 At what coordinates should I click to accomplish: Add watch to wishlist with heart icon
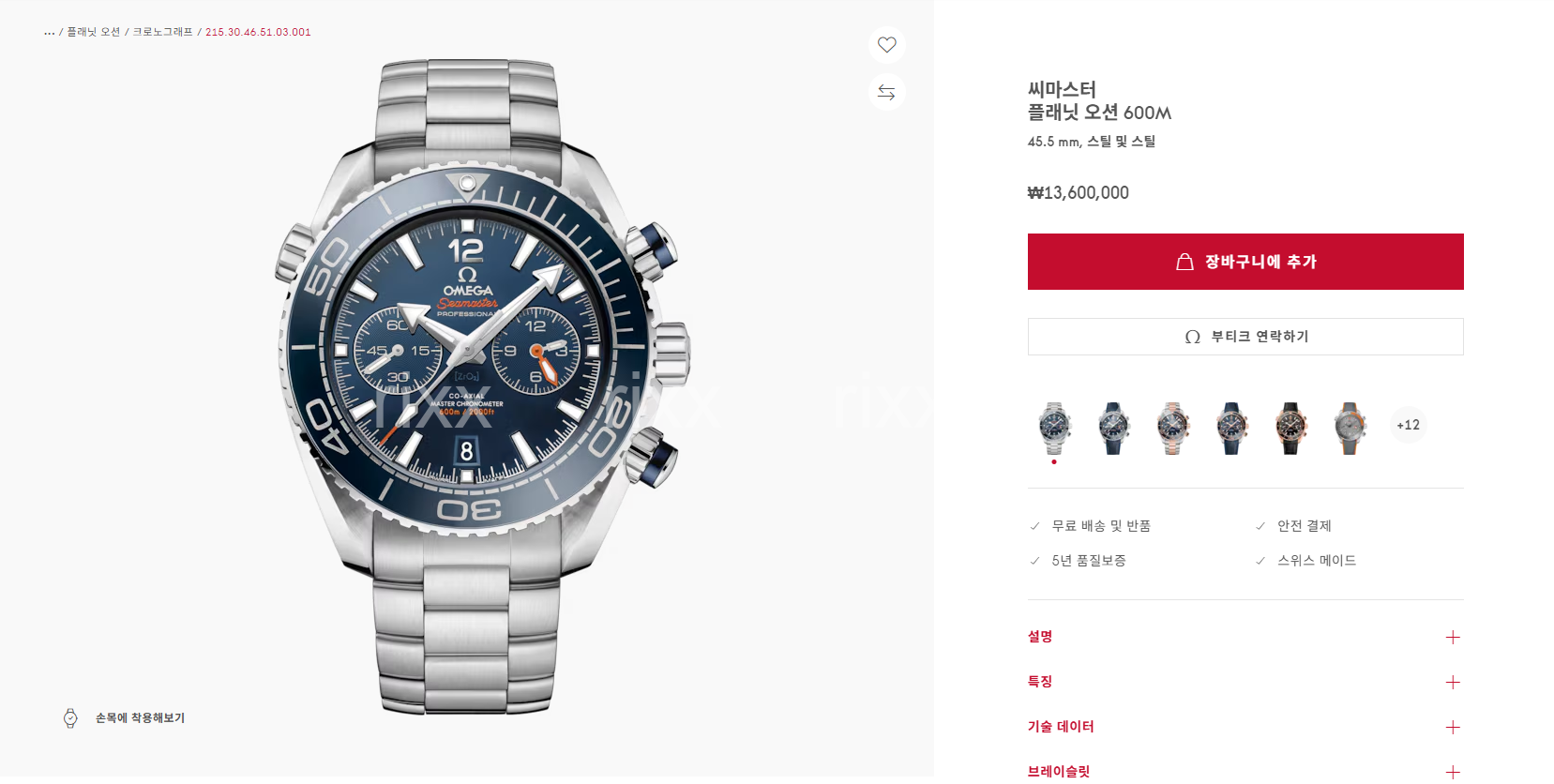point(886,45)
